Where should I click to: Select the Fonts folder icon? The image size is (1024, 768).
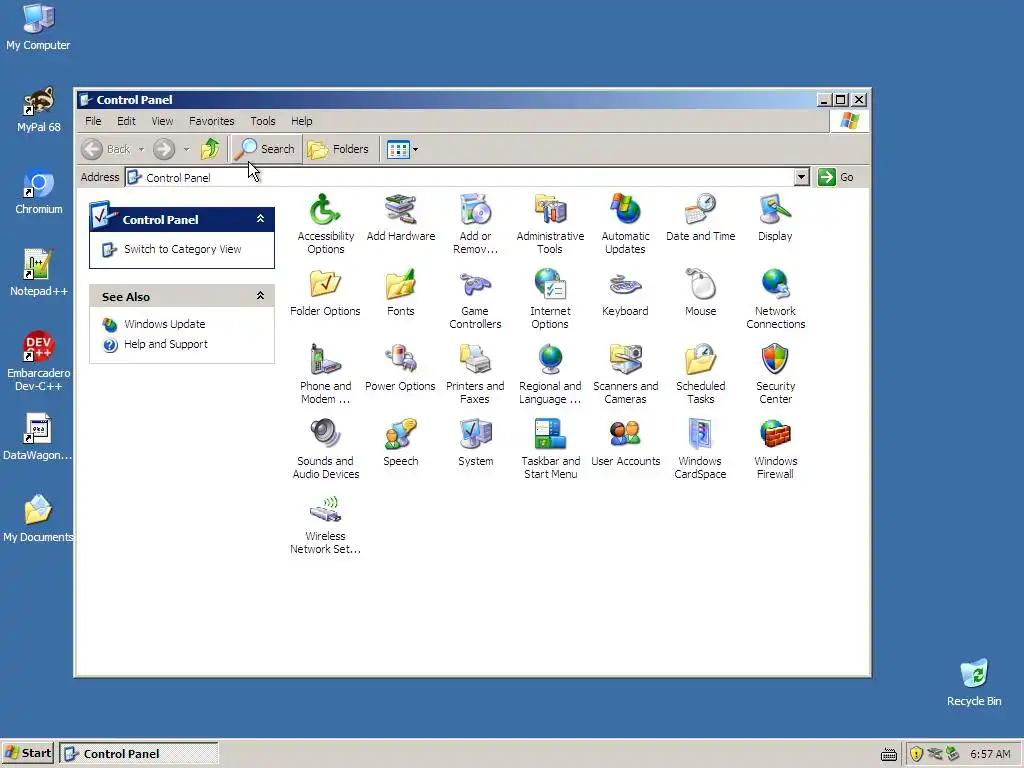click(400, 293)
